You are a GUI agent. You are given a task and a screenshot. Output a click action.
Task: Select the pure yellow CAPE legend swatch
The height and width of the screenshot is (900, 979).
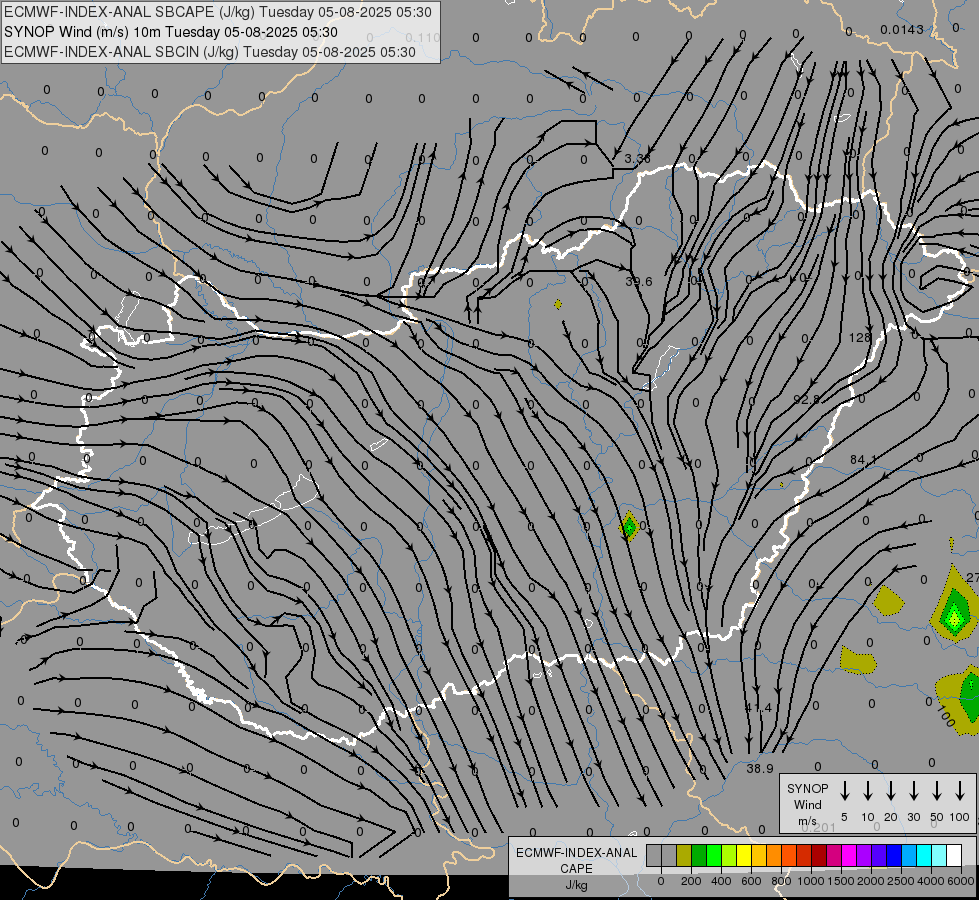744,856
